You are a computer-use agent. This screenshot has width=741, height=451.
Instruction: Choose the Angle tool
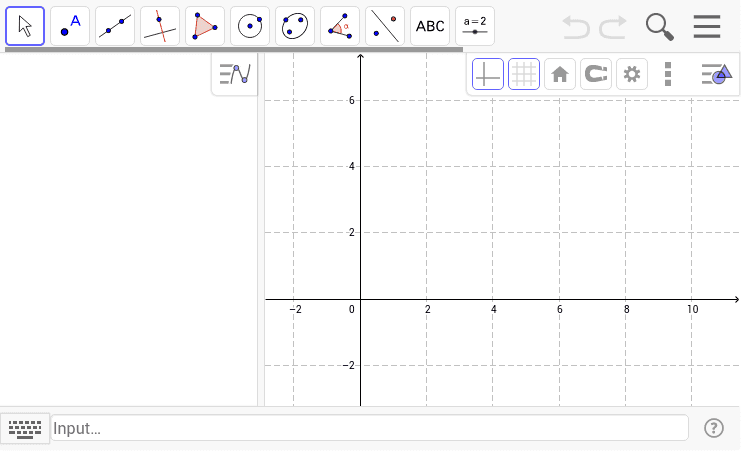coord(340,26)
